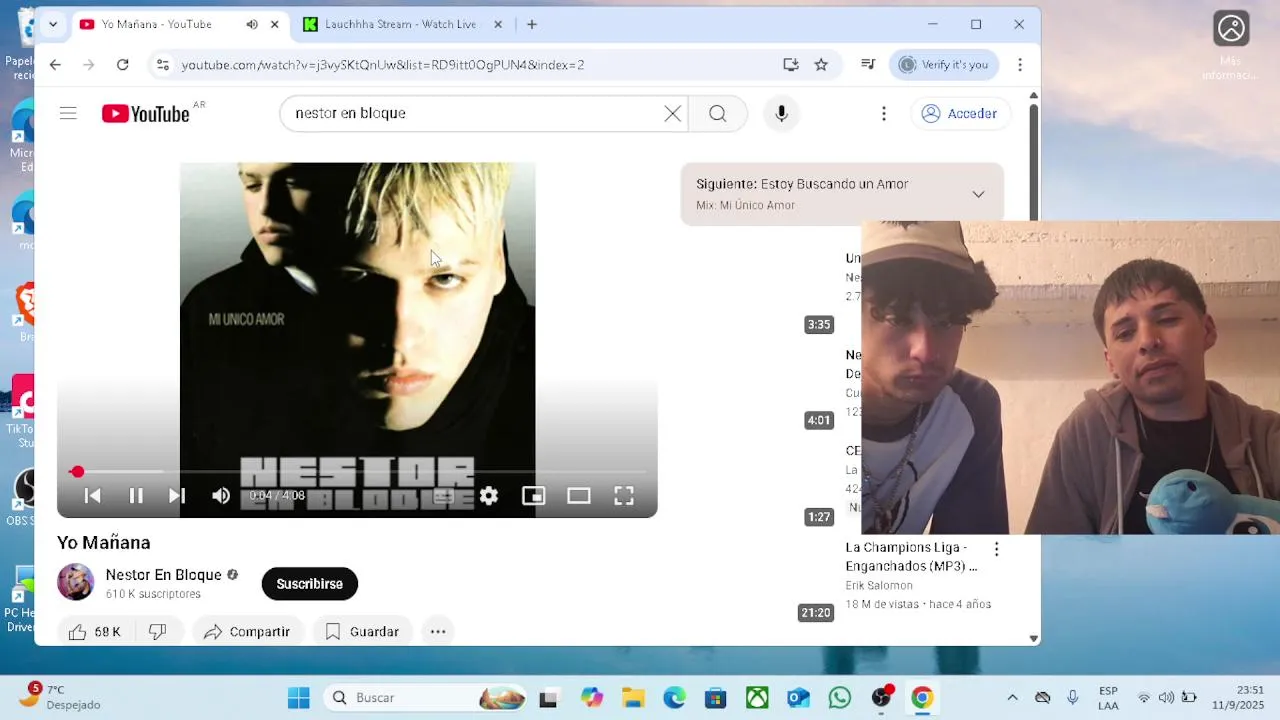Viewport: 1280px width, 720px height.
Task: Click the Suscribirse button
Action: [310, 584]
